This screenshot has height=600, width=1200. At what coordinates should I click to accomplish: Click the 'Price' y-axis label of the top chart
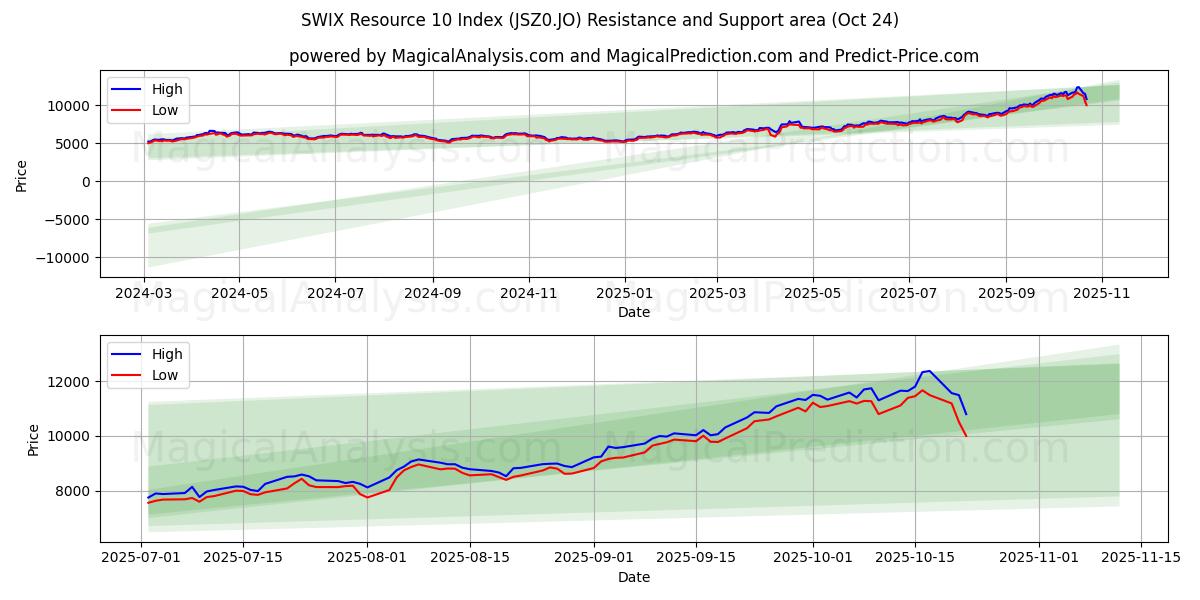coord(22,174)
